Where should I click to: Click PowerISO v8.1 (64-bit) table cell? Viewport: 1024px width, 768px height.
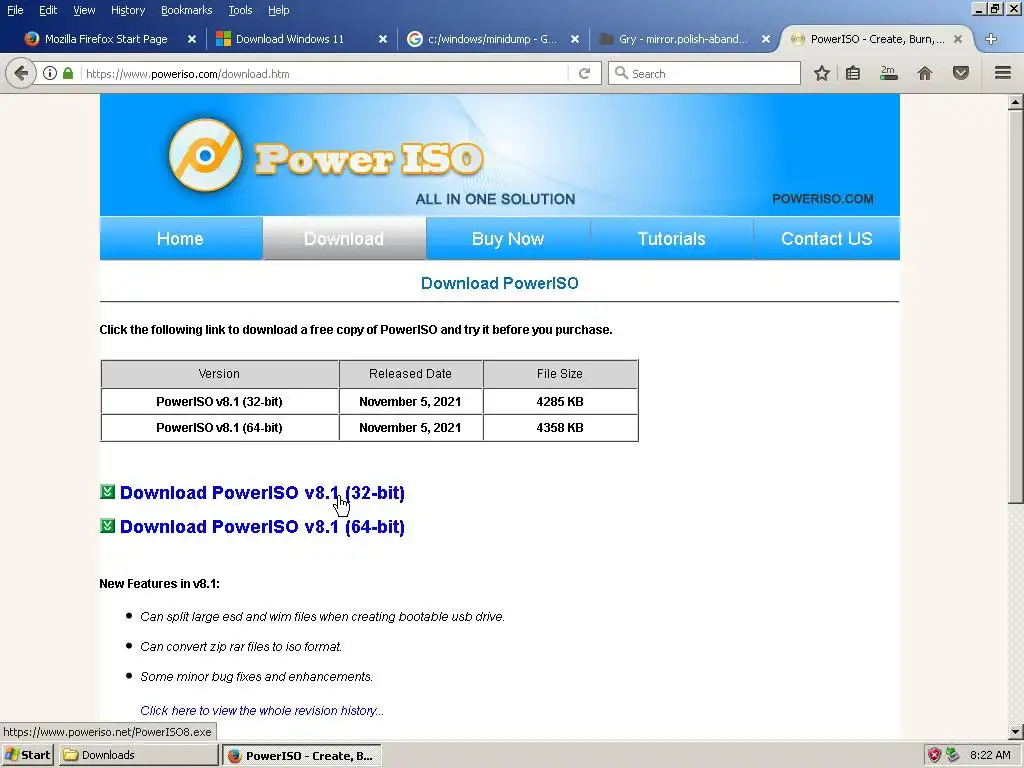(219, 428)
